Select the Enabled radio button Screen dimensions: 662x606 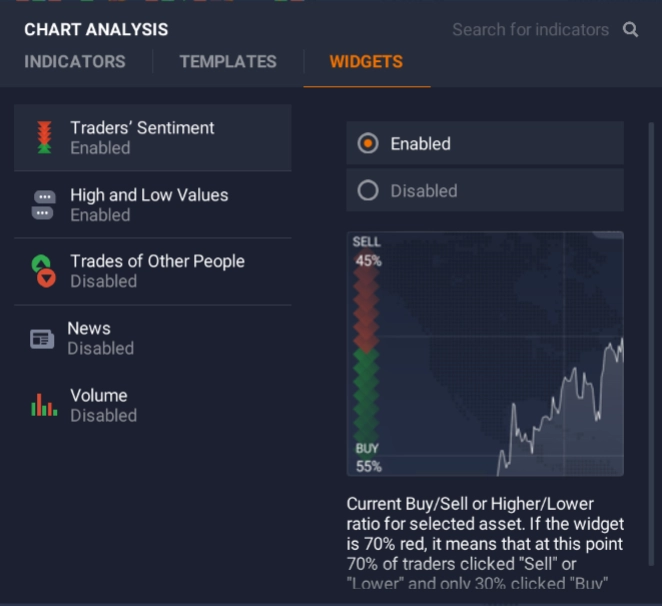pos(368,144)
